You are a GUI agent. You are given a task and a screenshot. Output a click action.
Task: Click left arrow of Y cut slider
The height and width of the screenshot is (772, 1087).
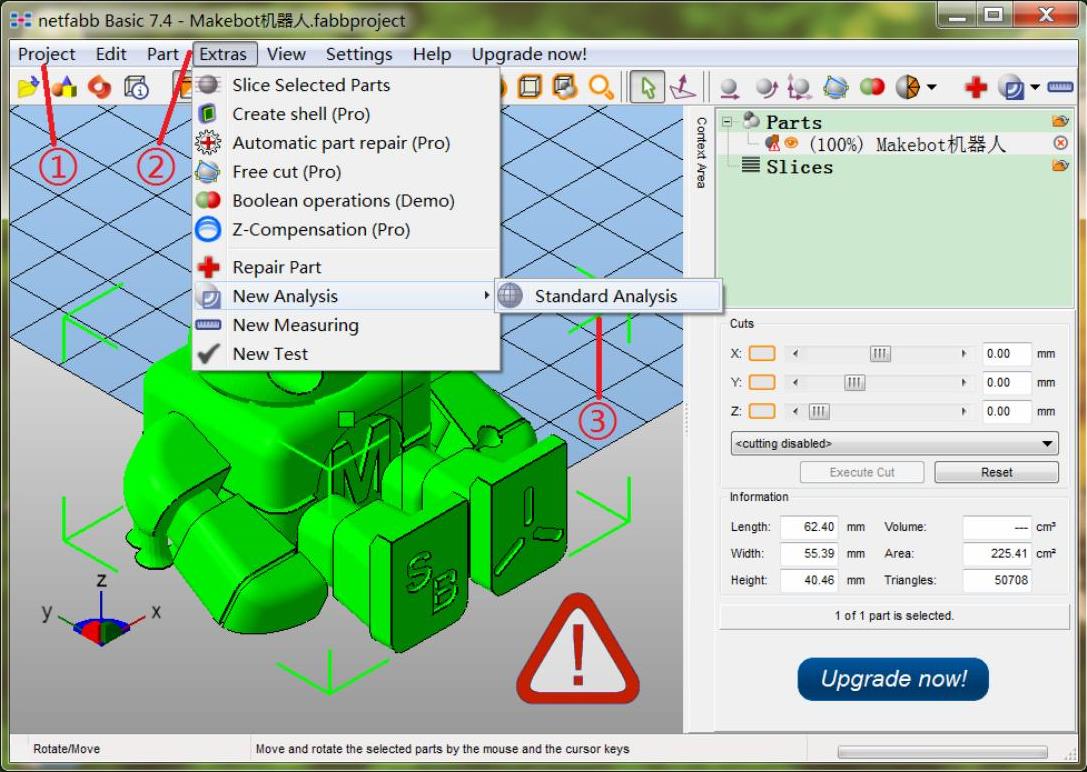point(795,383)
